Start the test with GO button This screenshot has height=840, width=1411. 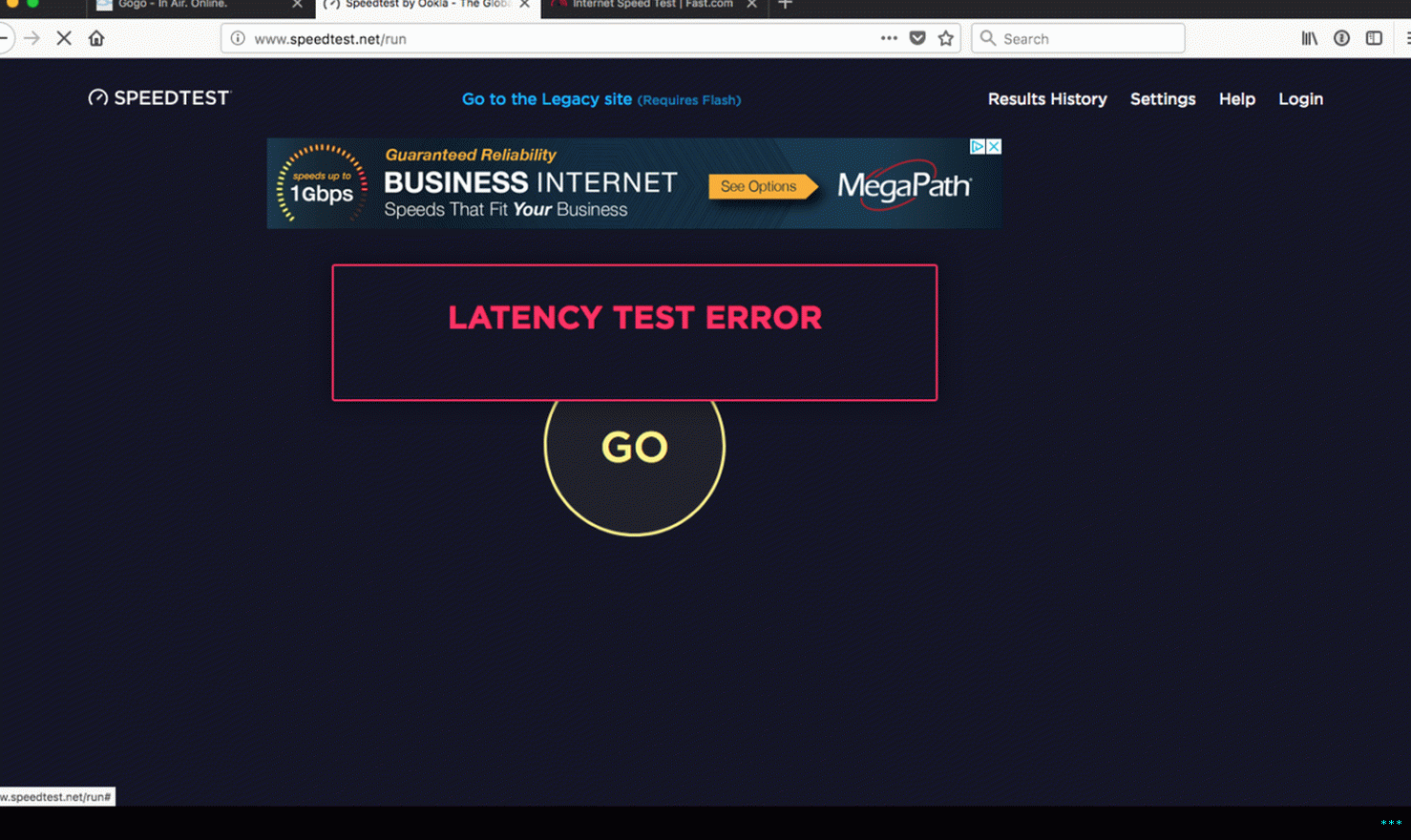[x=635, y=446]
